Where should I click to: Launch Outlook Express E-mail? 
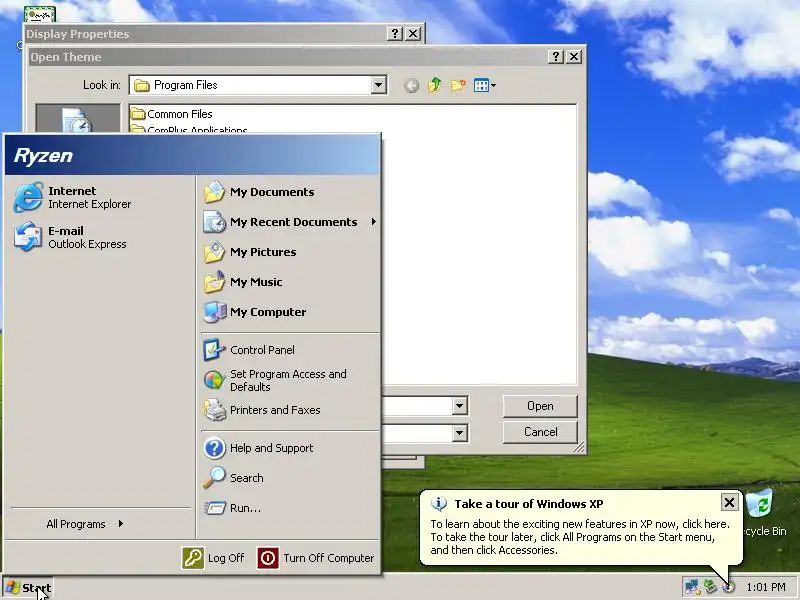[x=70, y=237]
